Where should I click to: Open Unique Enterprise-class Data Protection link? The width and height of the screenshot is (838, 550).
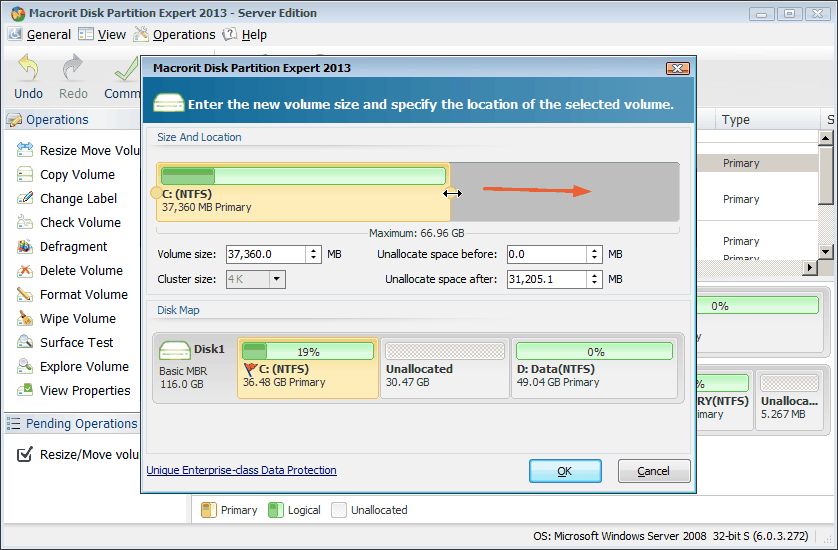pos(242,470)
